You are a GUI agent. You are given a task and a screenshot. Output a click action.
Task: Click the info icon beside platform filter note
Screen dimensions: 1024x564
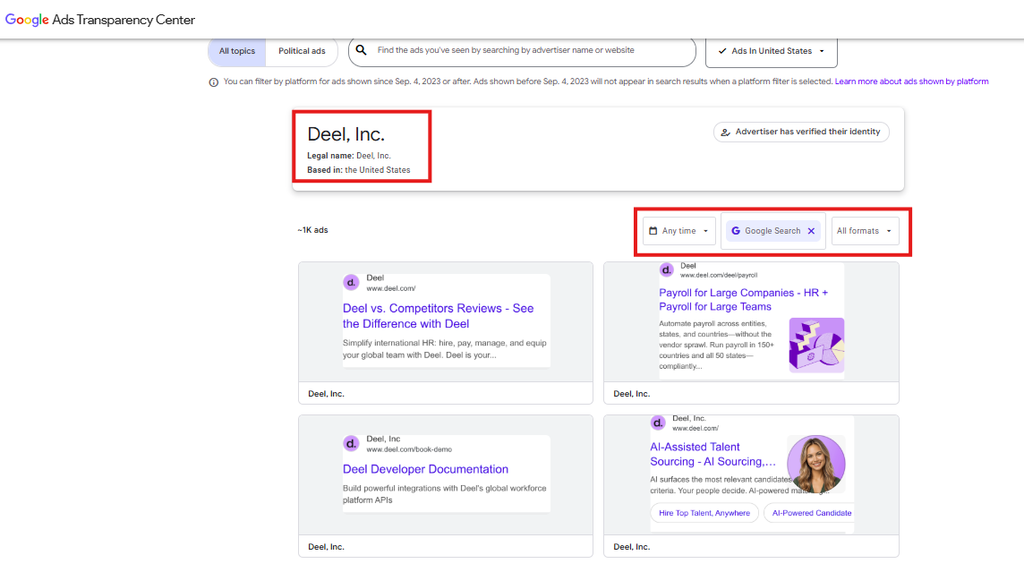214,82
